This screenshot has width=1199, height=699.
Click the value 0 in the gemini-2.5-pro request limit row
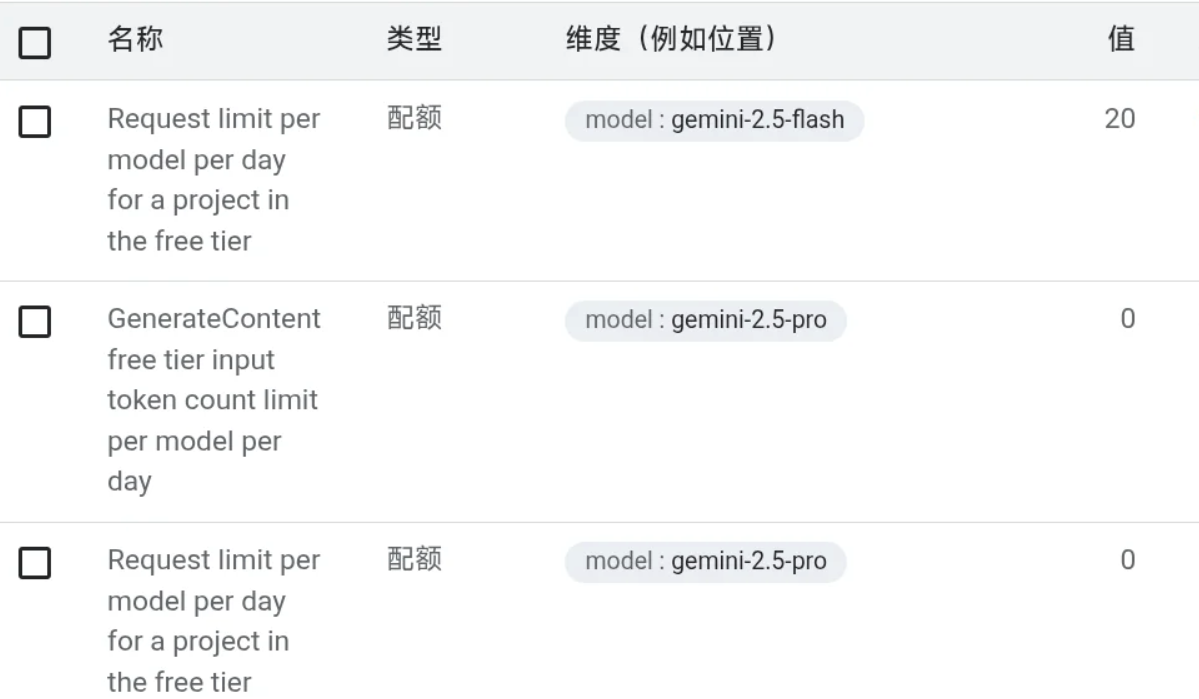point(1127,560)
